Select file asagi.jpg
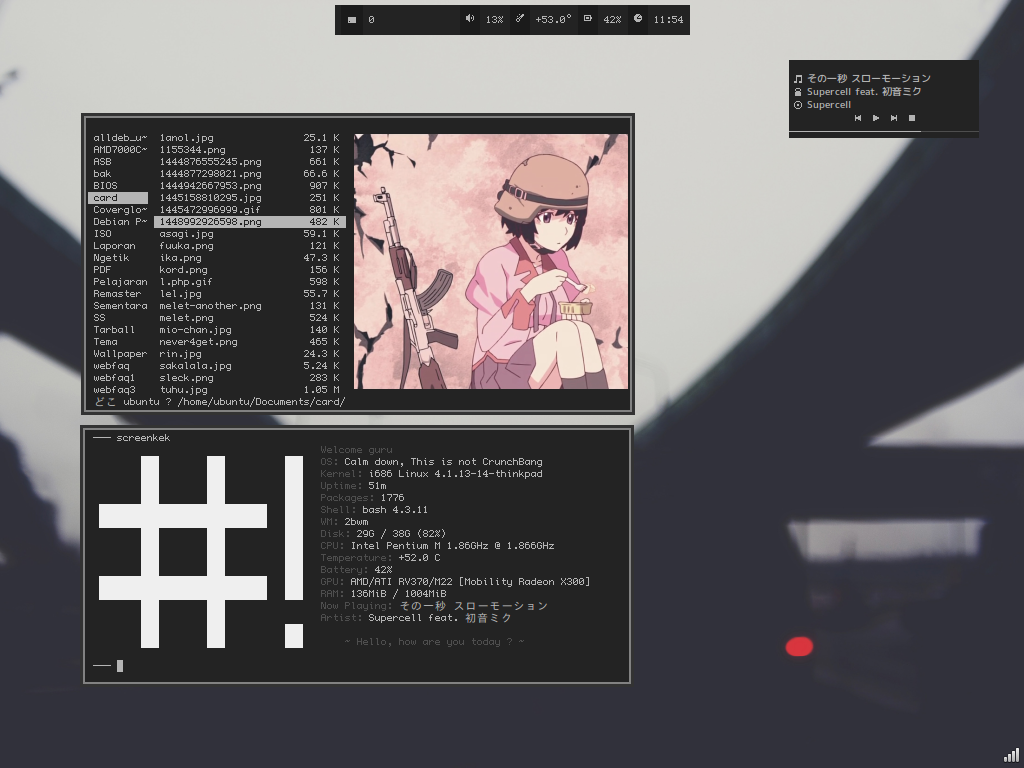This screenshot has width=1024, height=768. 186,234
